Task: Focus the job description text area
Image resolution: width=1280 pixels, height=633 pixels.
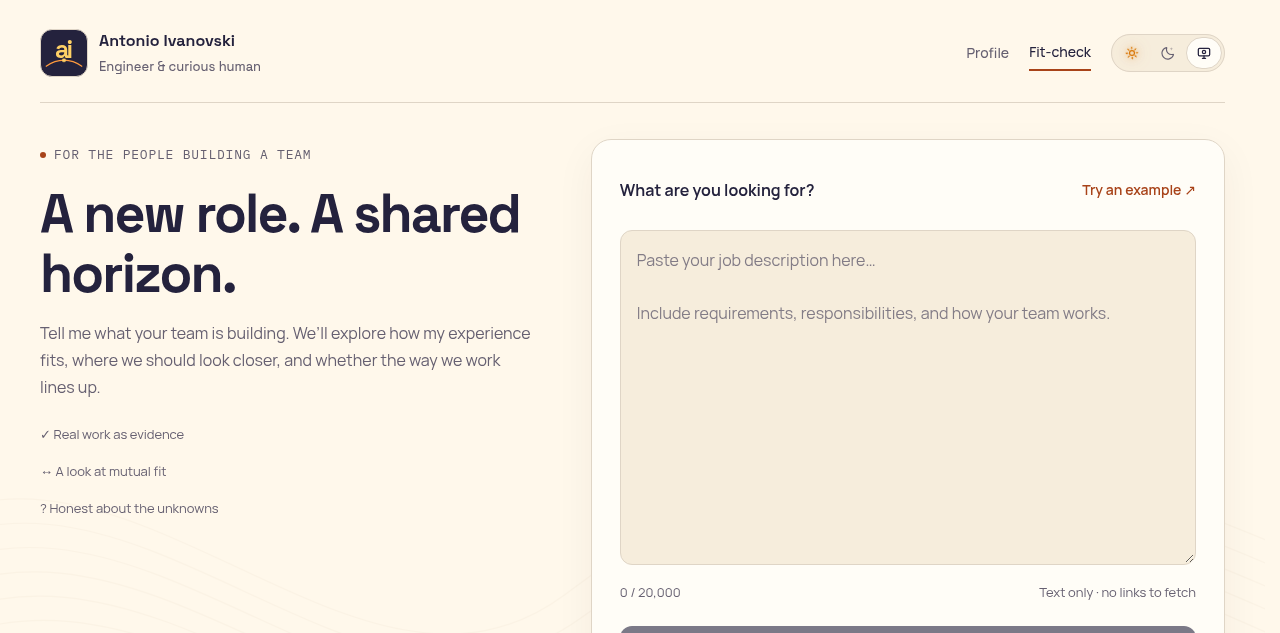Action: (x=908, y=397)
